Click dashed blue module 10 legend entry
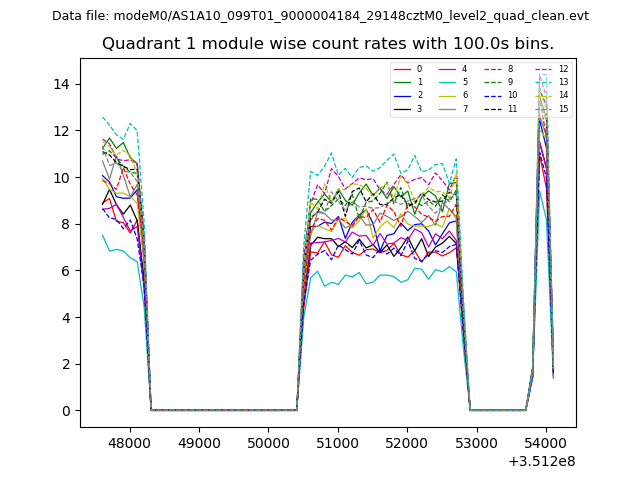The height and width of the screenshot is (480, 640). [500, 95]
